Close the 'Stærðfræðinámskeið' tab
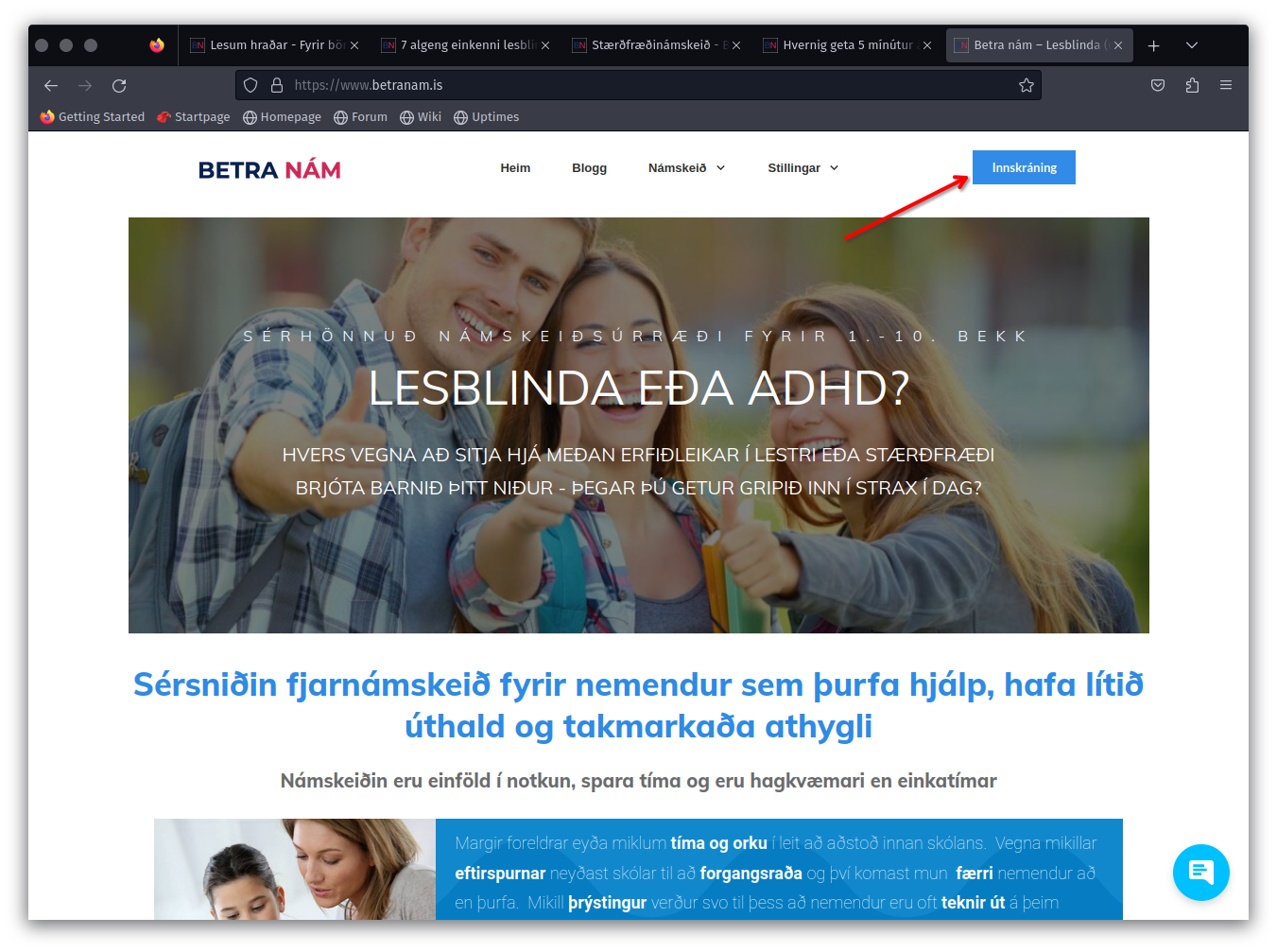 (x=736, y=45)
